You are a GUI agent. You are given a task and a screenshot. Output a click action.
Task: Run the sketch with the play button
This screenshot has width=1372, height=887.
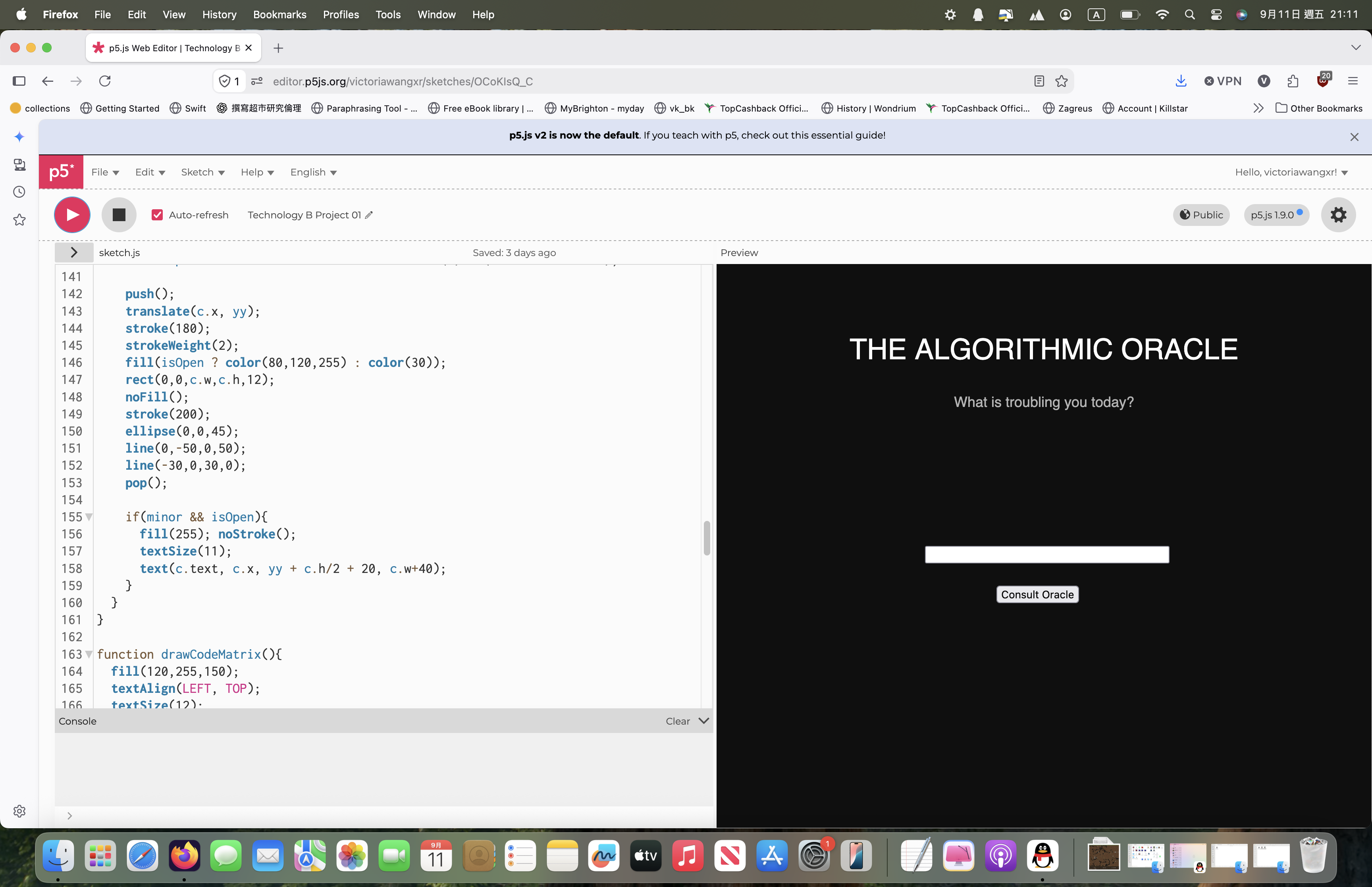pyautogui.click(x=72, y=215)
